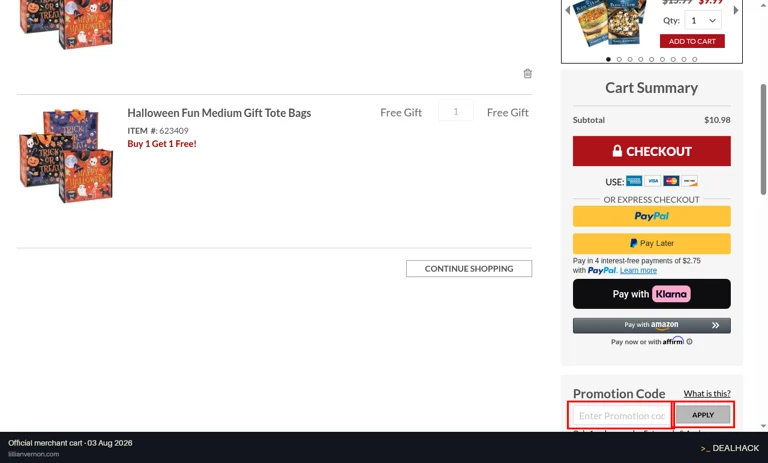The width and height of the screenshot is (768, 463).
Task: Pay with Klarna button
Action: click(x=651, y=294)
